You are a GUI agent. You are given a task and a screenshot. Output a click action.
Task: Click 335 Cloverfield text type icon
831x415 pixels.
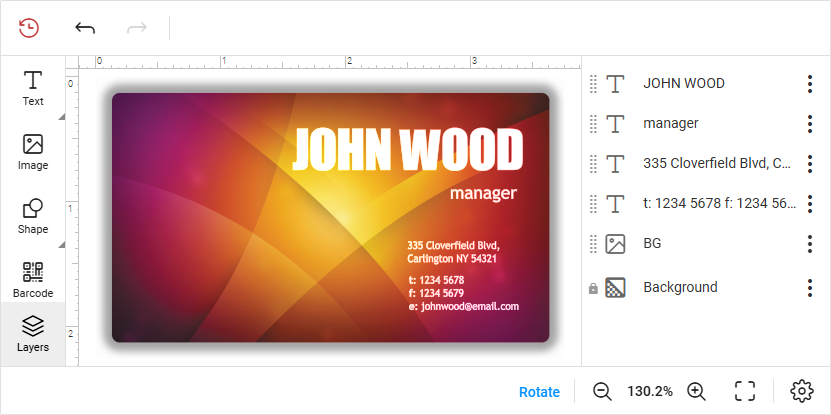click(x=615, y=164)
